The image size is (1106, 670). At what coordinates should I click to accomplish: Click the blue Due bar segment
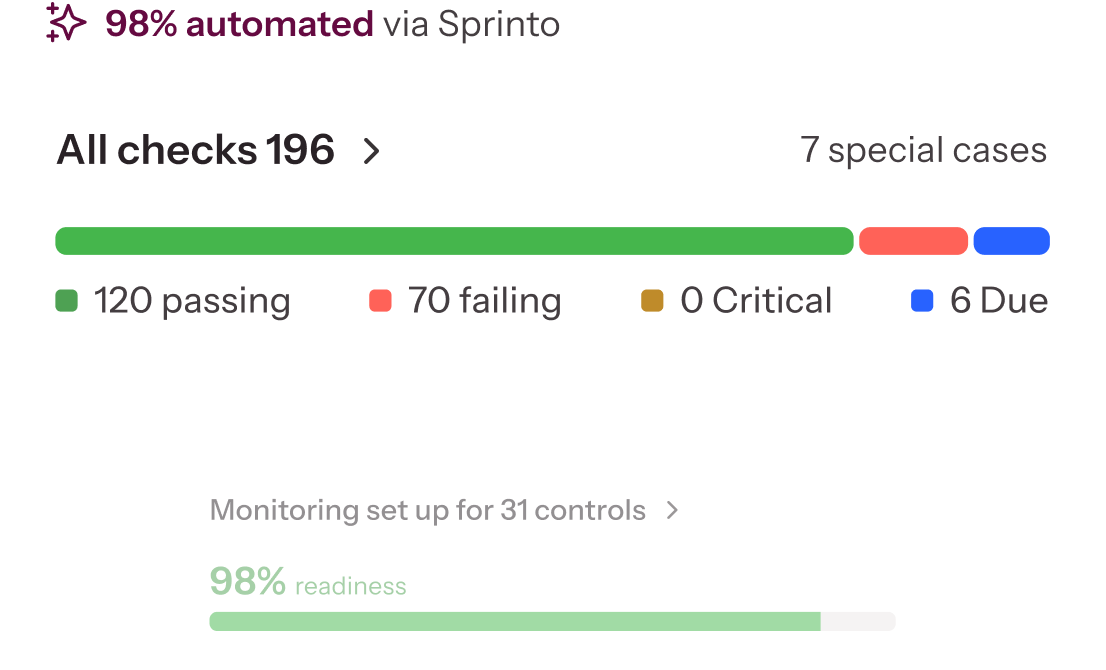coord(1012,241)
